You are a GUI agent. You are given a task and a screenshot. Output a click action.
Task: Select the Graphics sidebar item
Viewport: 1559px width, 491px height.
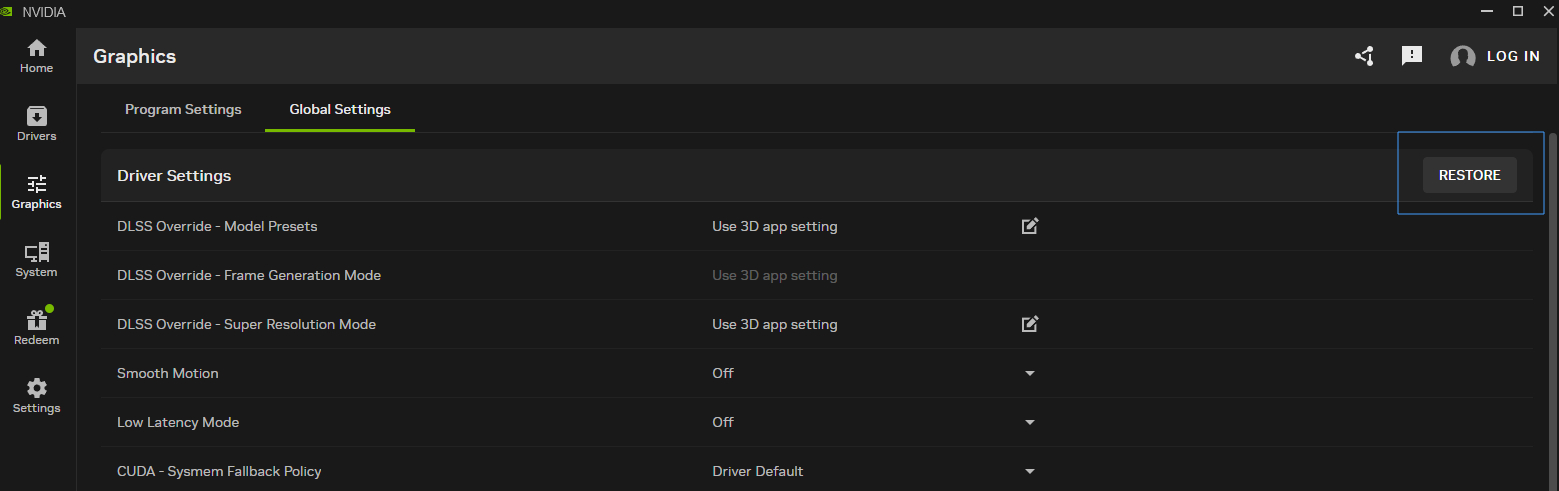(x=37, y=192)
